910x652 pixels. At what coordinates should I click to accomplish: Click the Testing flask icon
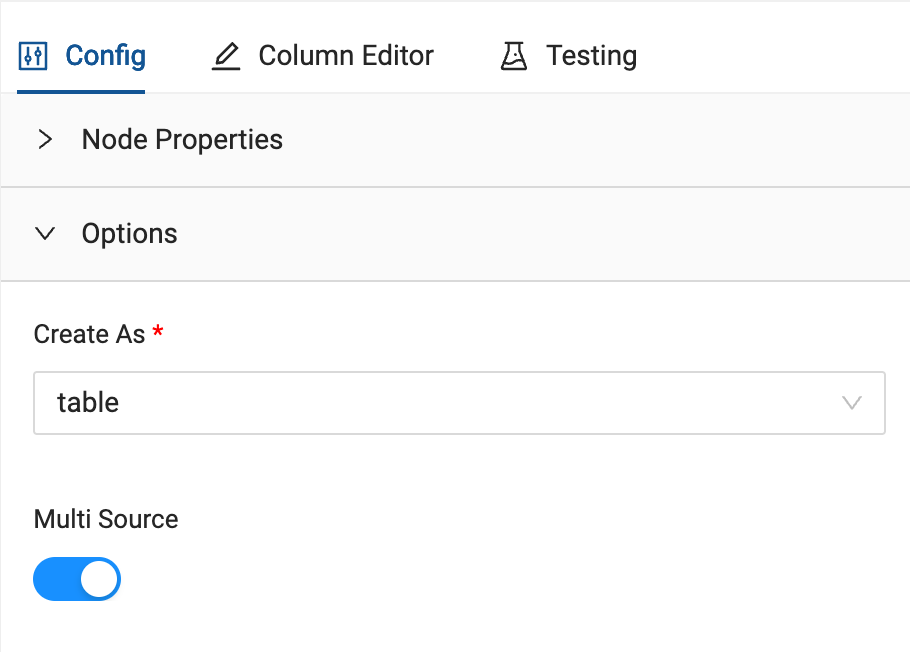pos(514,56)
